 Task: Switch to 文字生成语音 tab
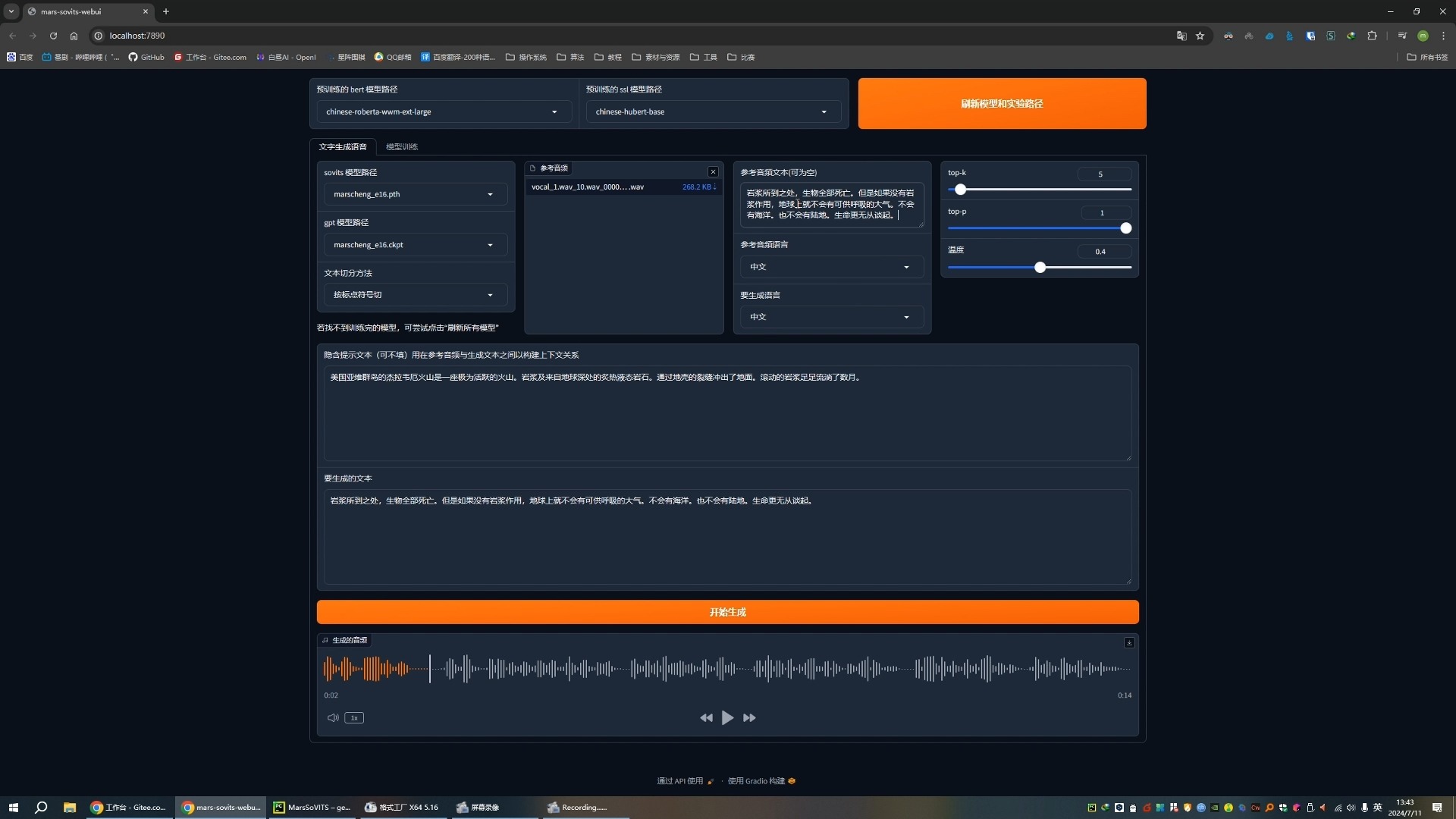pos(343,146)
